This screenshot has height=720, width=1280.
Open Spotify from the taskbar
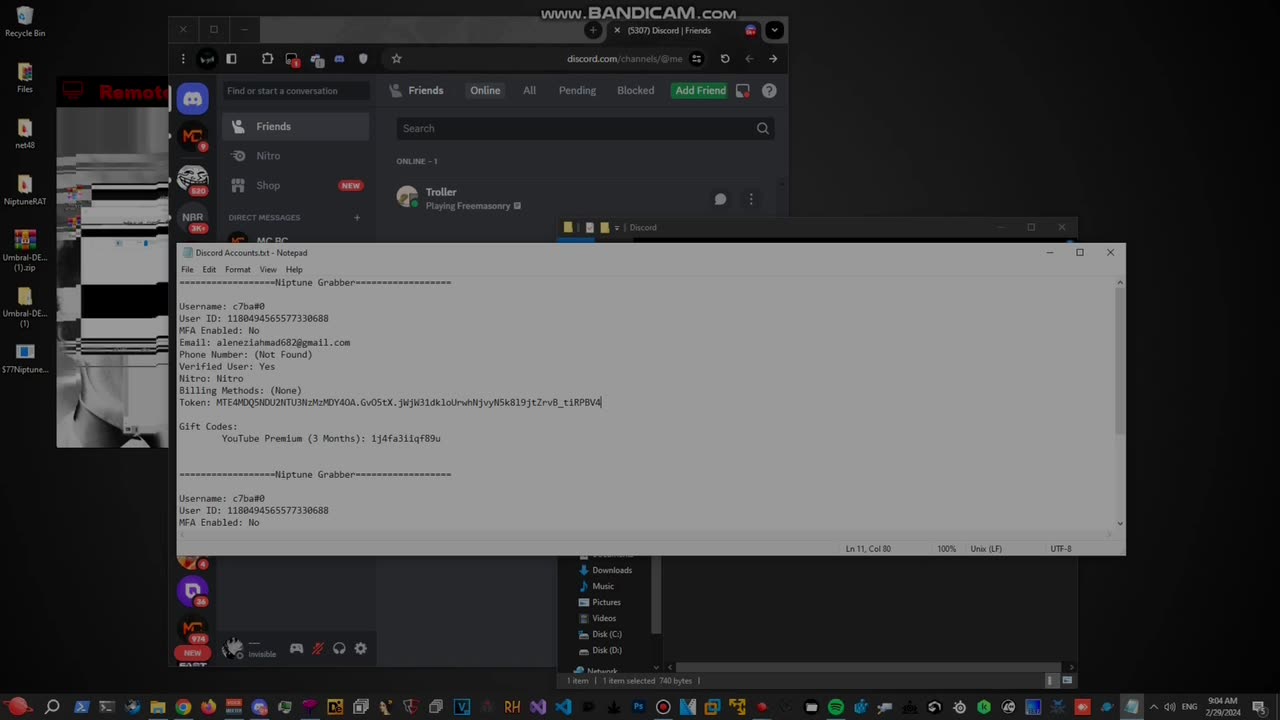(836, 707)
